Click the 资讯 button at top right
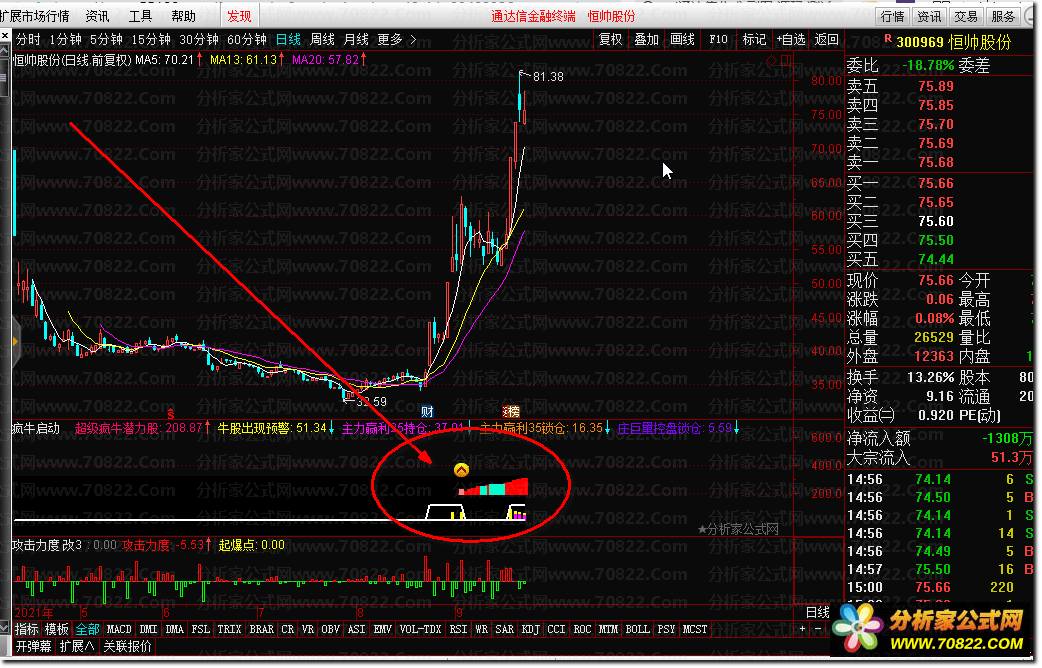Screen dimensions: 1042x668 coord(928,17)
